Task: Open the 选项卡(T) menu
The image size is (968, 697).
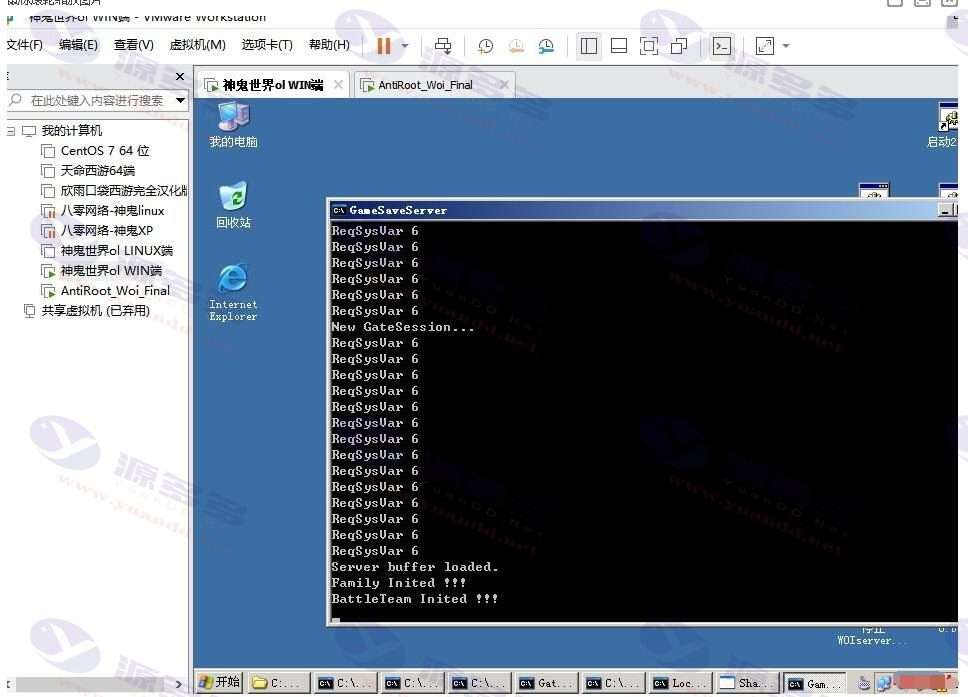Action: pos(267,45)
